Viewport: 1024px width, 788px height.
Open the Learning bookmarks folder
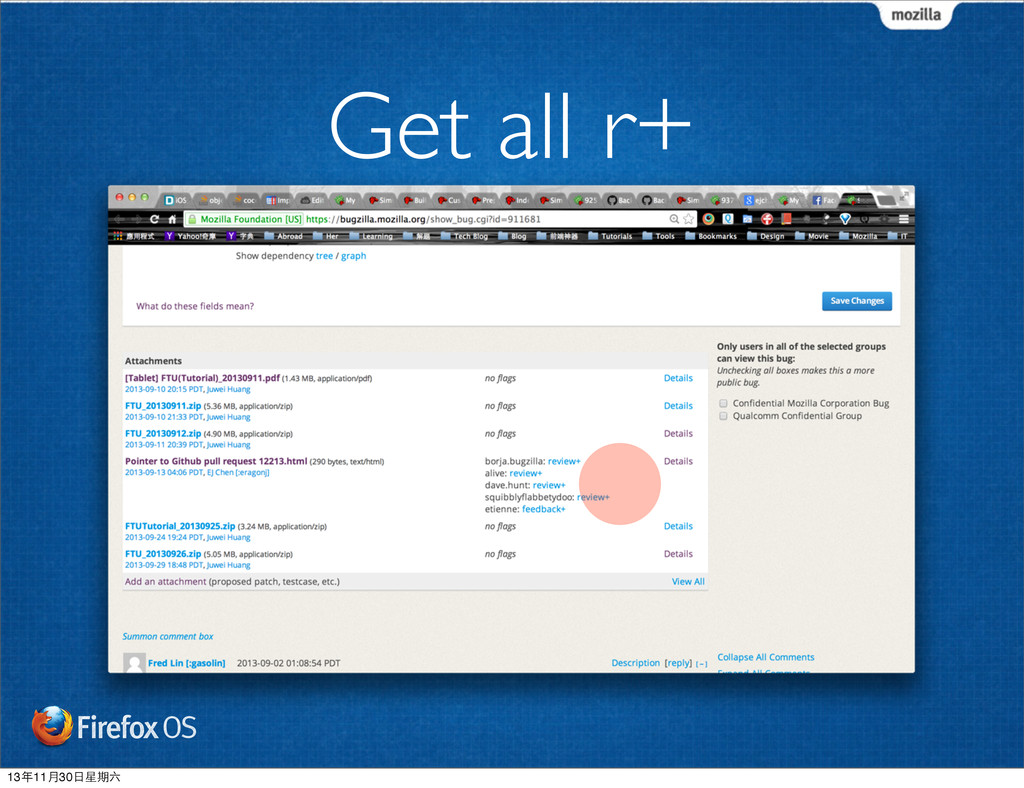coord(371,236)
